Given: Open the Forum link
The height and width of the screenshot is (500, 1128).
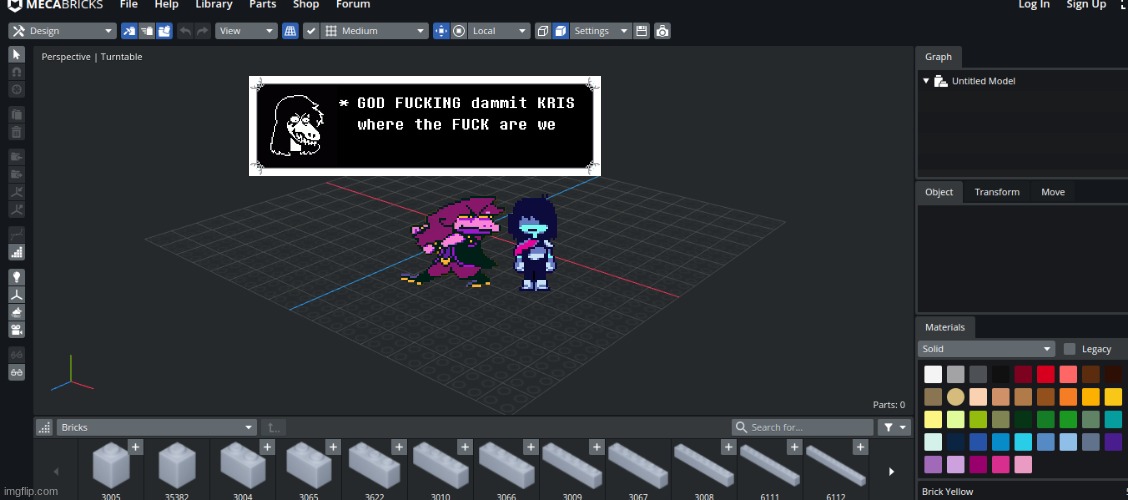Looking at the screenshot, I should point(353,4).
